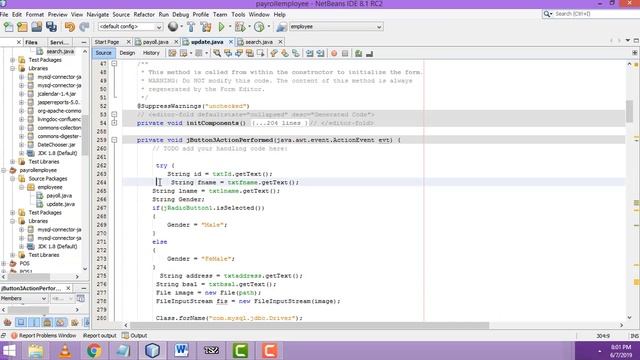This screenshot has width=640, height=360.
Task: Click the Profile Project clock icon
Action: point(259,27)
